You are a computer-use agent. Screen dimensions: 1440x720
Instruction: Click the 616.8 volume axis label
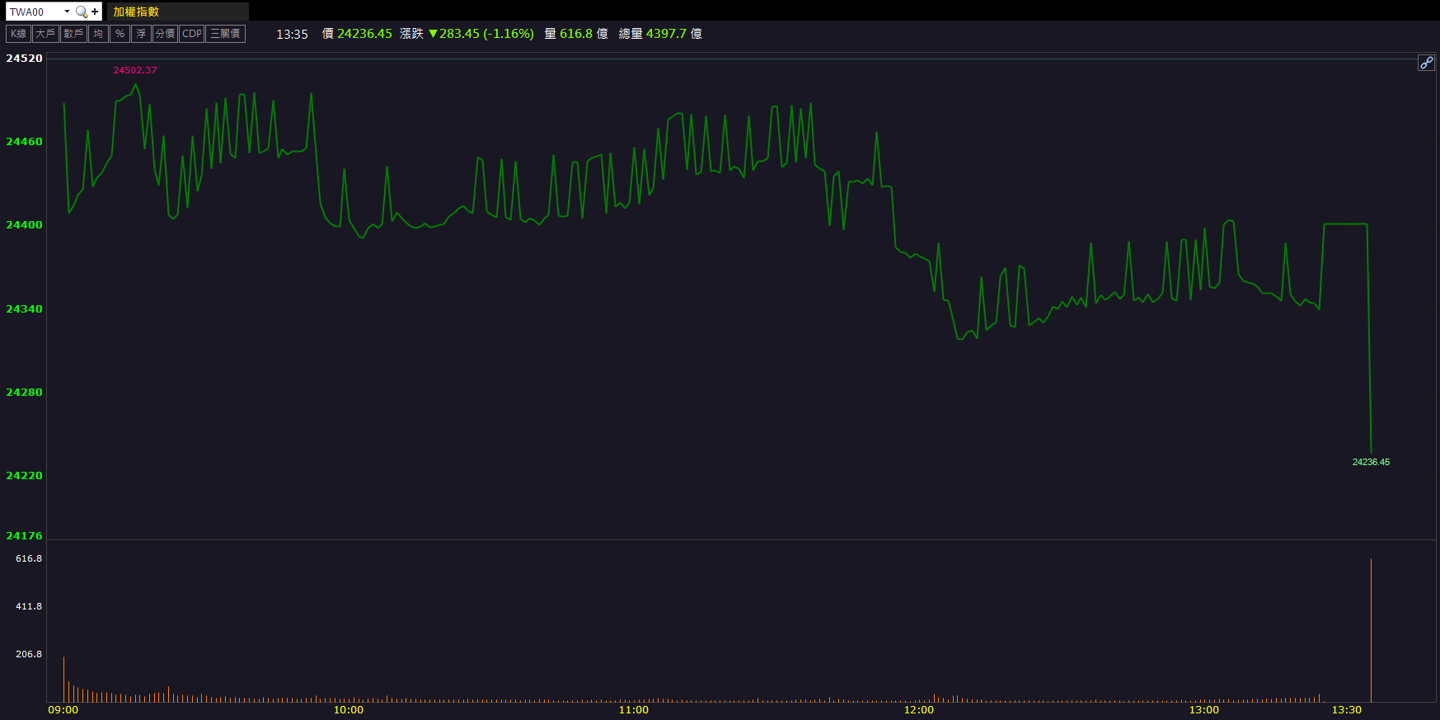click(29, 558)
